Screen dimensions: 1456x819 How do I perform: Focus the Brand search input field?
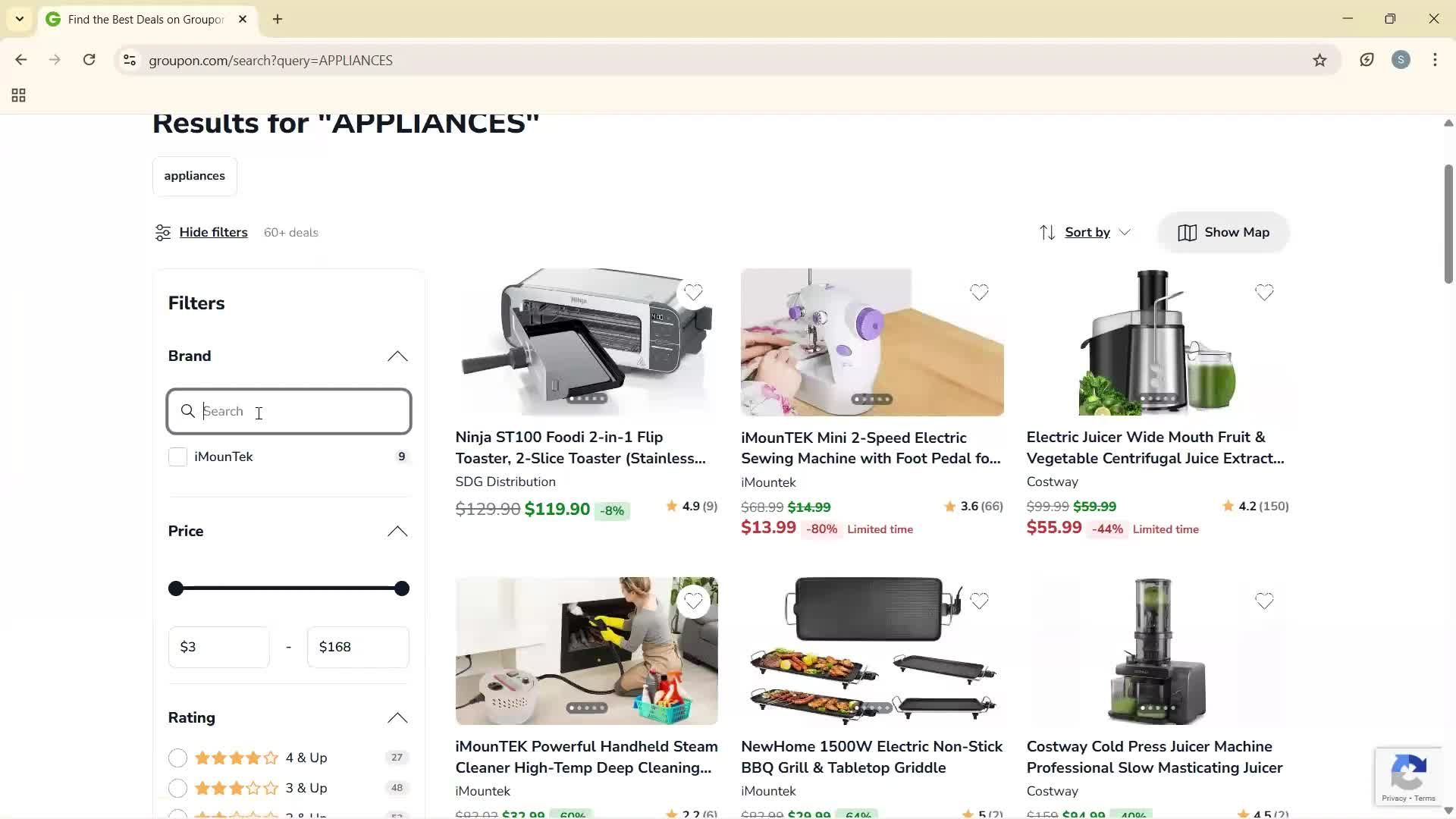(x=289, y=412)
